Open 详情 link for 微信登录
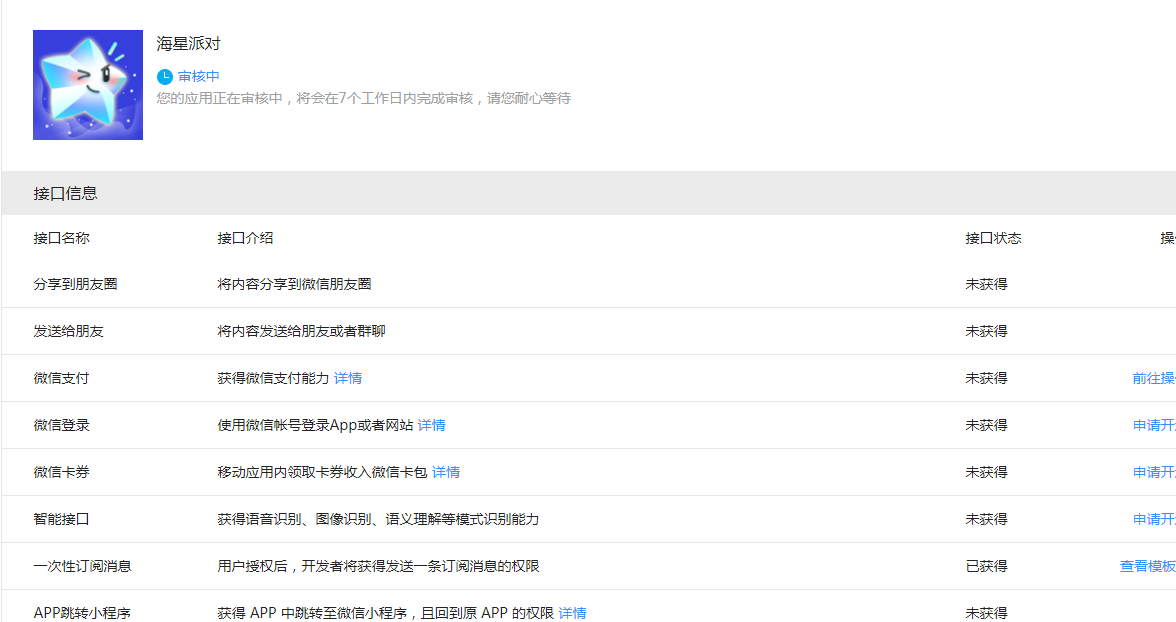 pos(431,425)
